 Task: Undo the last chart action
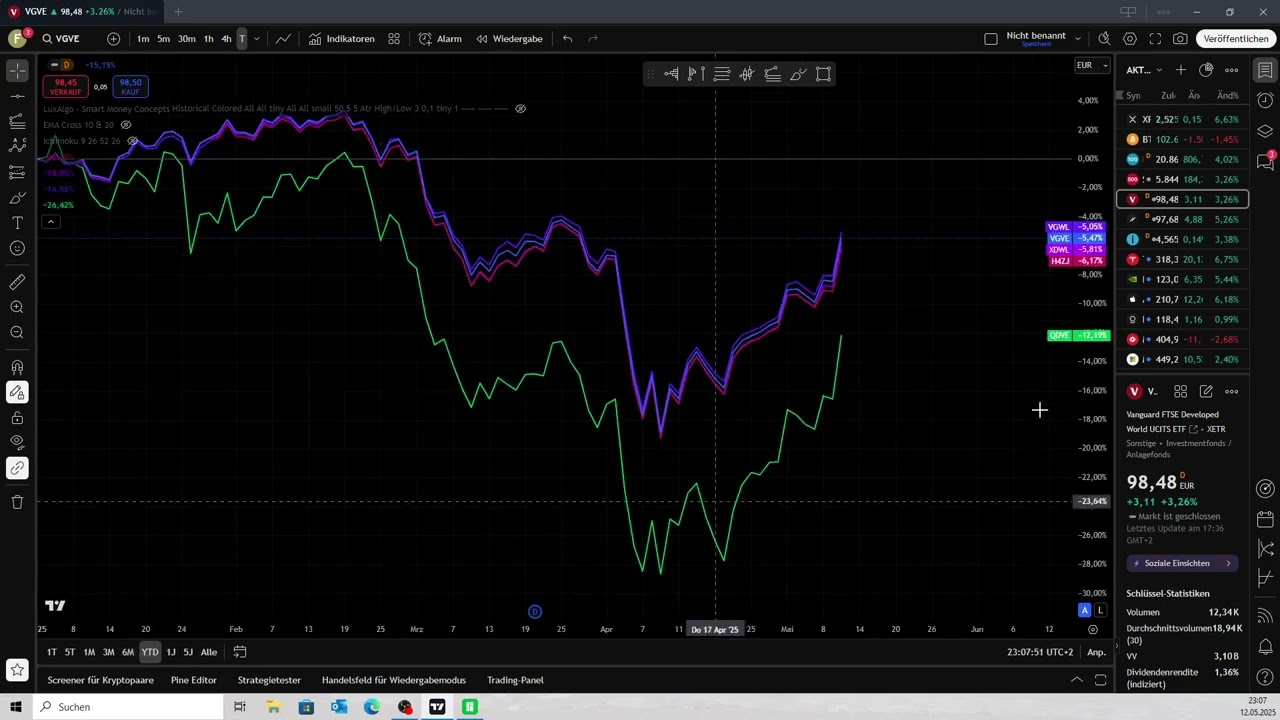click(567, 39)
